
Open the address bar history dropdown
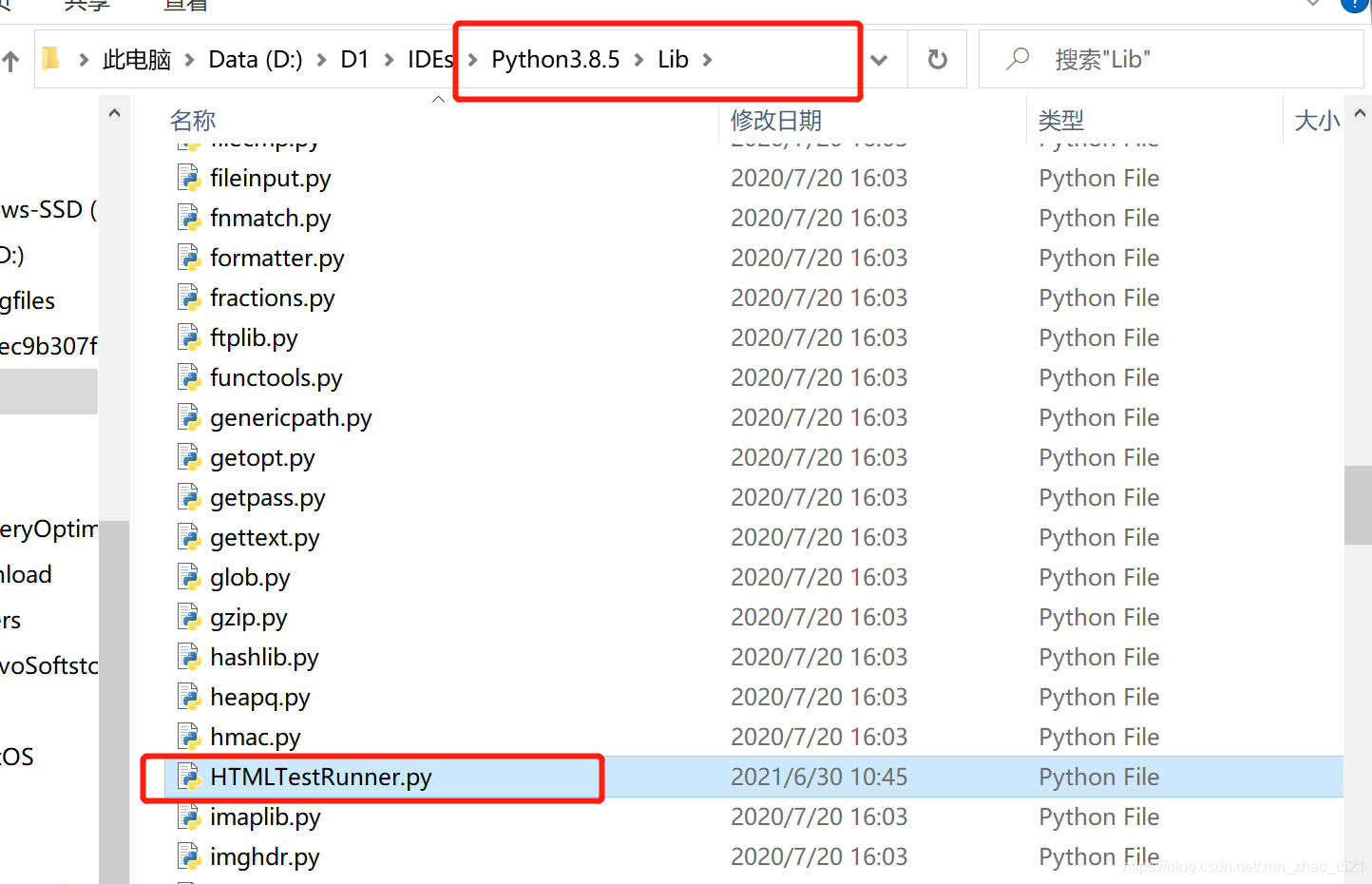coord(880,60)
